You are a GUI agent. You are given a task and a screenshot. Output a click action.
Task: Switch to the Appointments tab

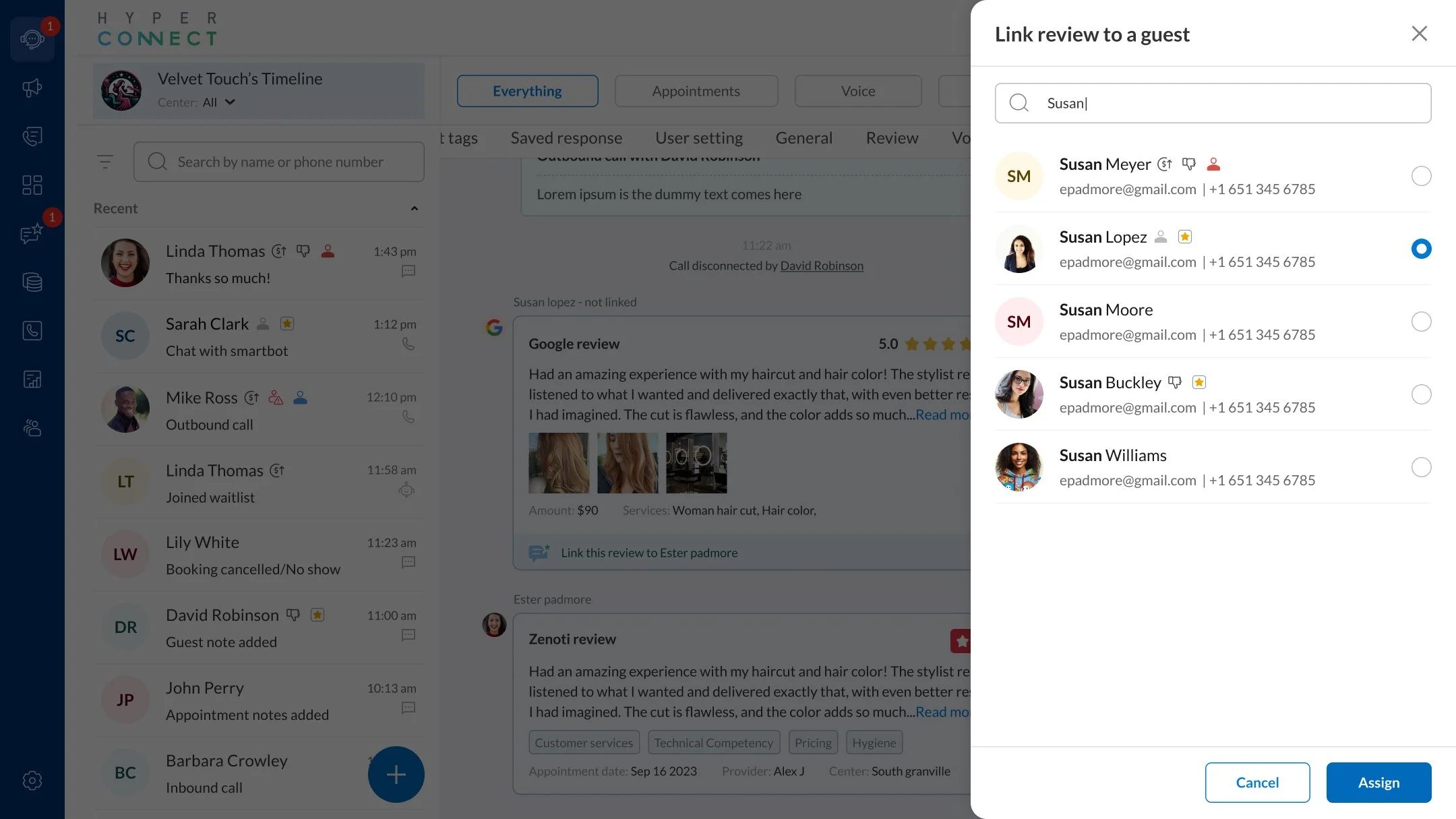(x=696, y=90)
